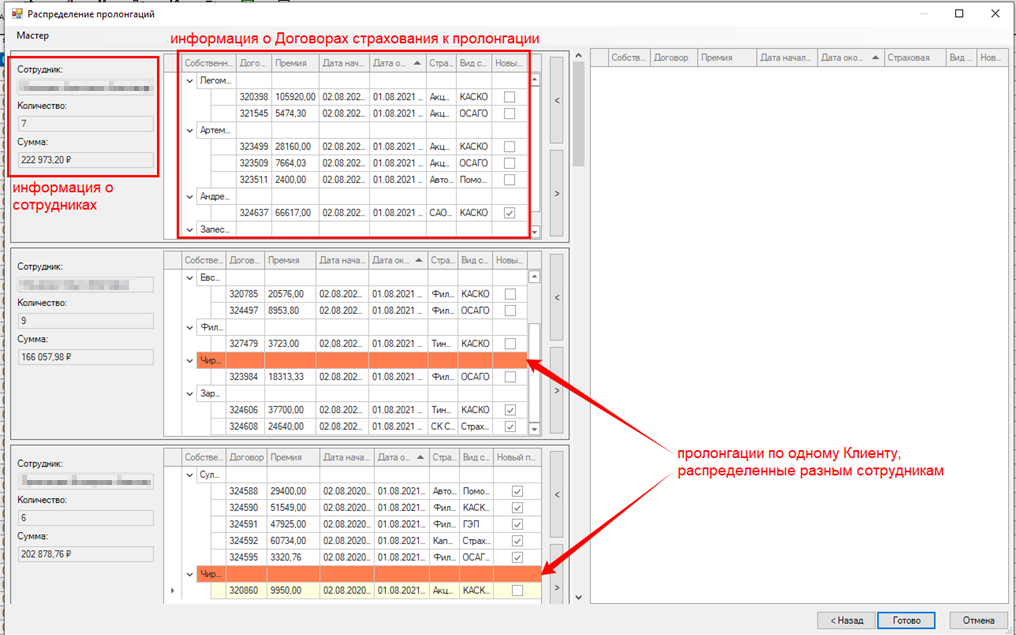Tick the checkbox for contract 320398

[x=511, y=97]
